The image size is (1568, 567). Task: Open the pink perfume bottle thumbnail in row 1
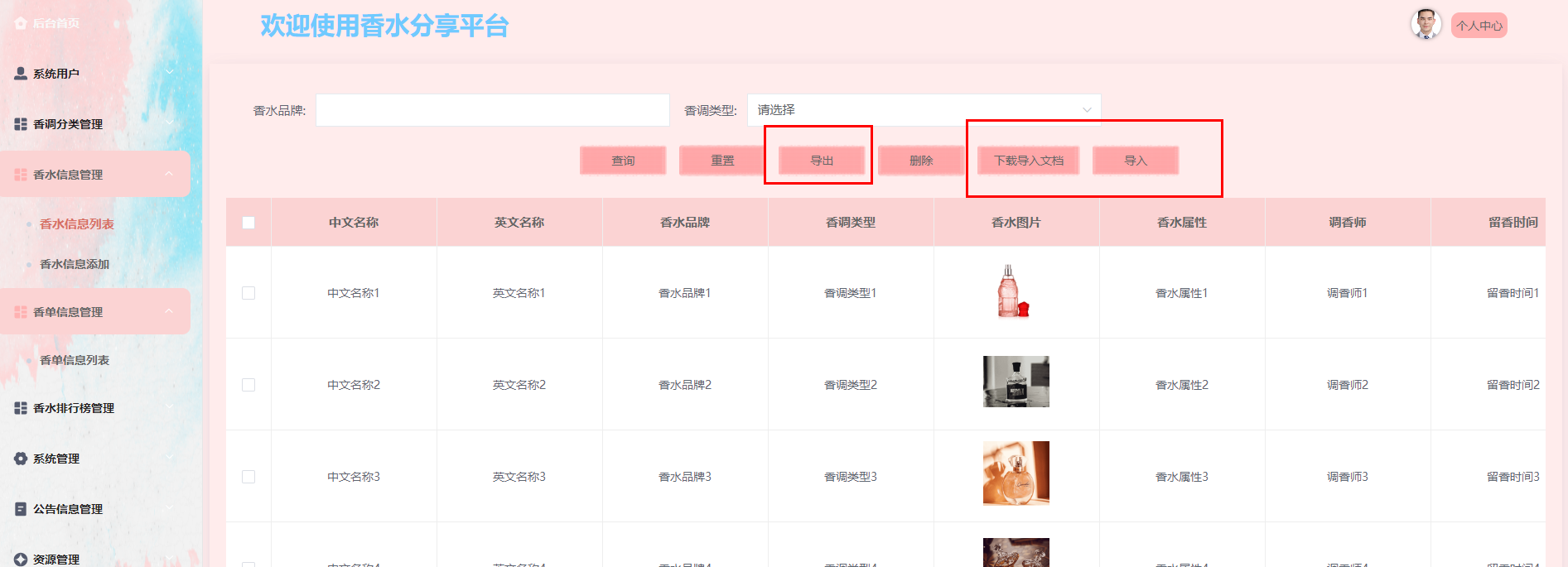(x=1012, y=291)
